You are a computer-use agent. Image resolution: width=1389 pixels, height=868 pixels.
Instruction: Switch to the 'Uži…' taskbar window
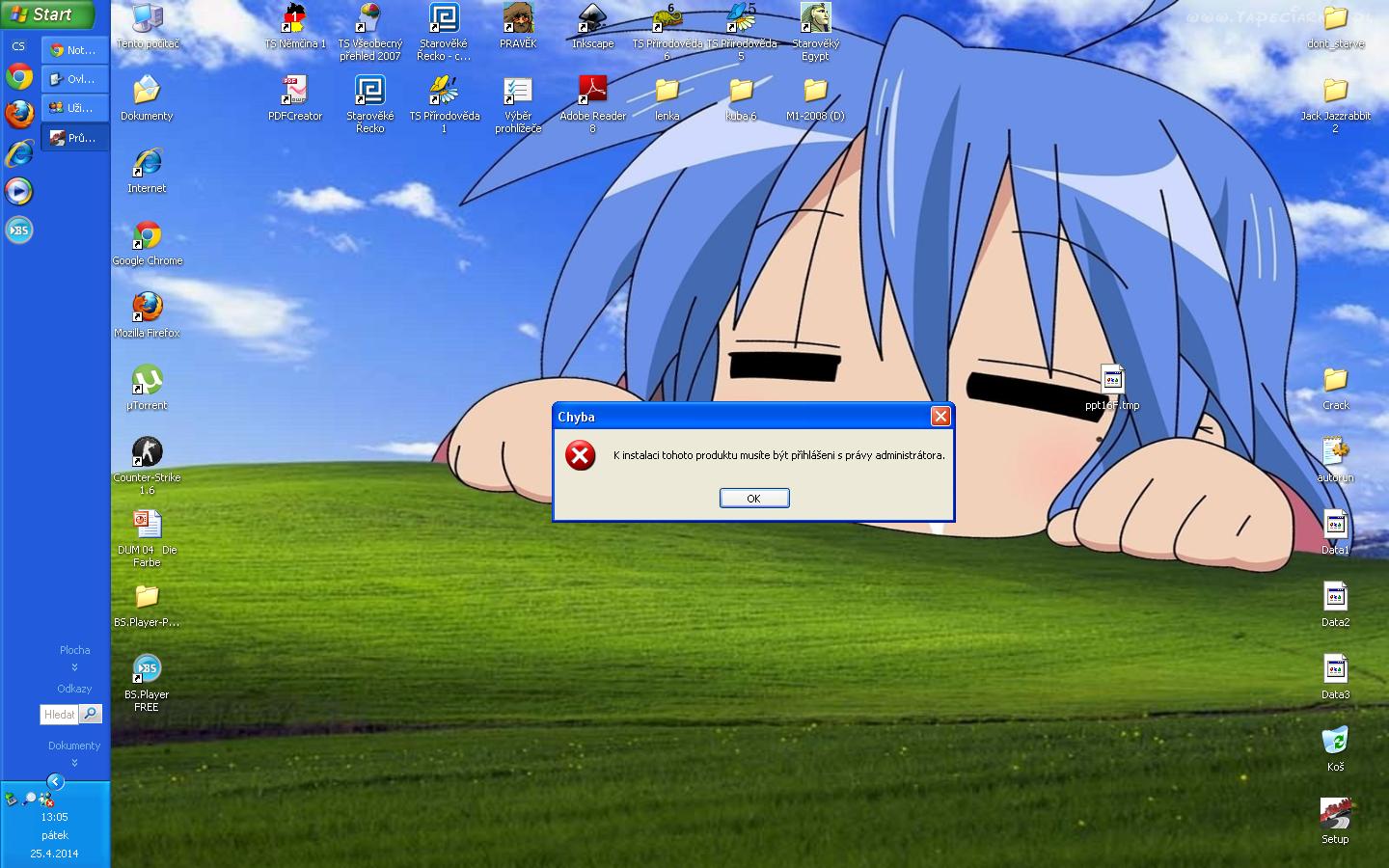pyautogui.click(x=74, y=108)
